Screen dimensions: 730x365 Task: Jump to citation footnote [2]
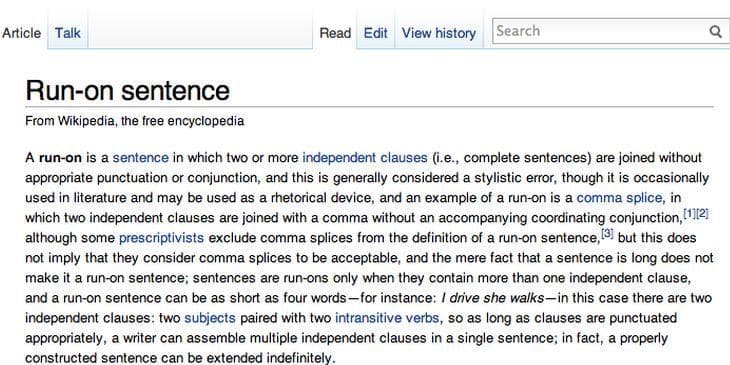702,214
